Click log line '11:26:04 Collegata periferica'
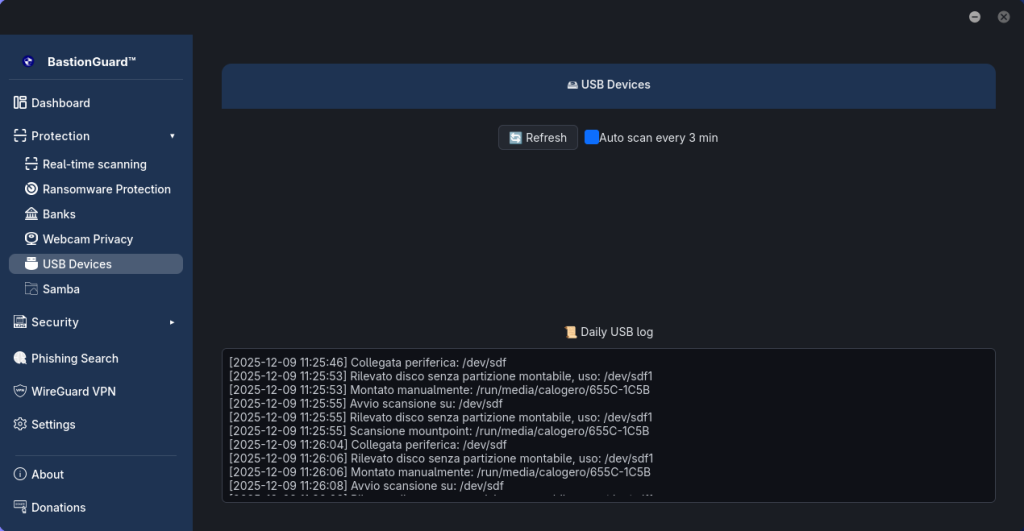 click(368, 445)
